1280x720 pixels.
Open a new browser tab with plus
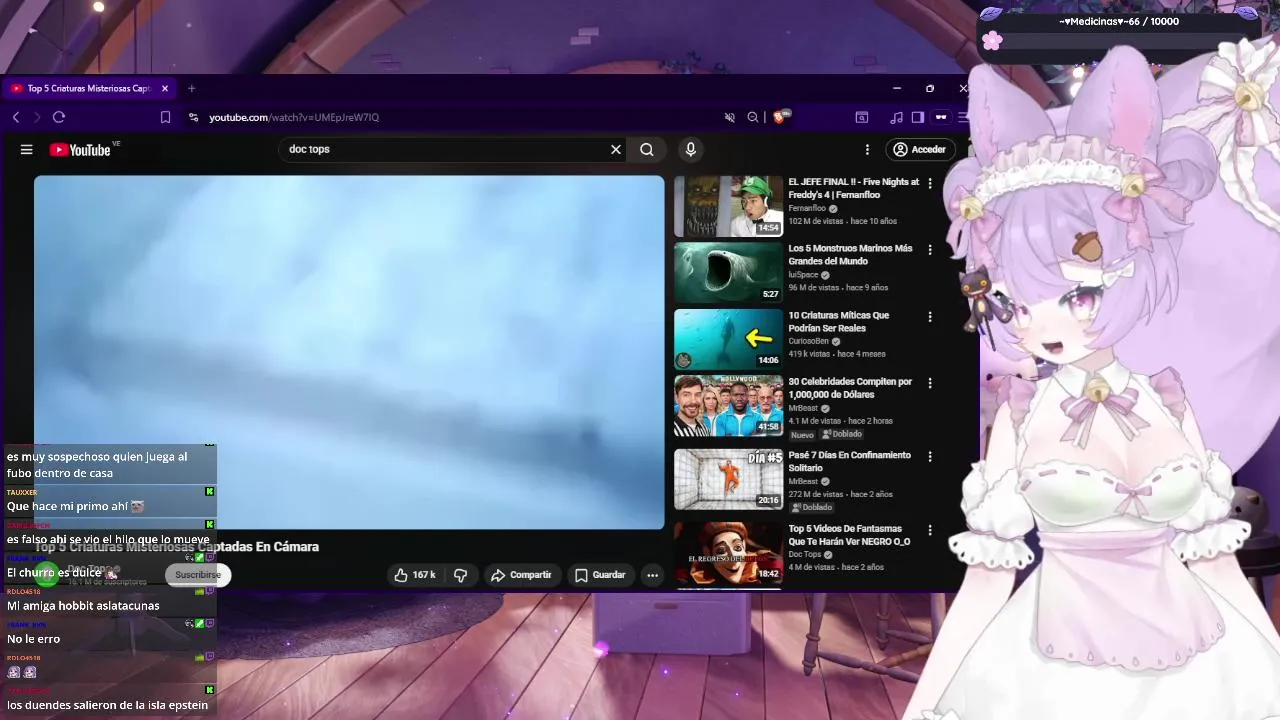pos(191,88)
